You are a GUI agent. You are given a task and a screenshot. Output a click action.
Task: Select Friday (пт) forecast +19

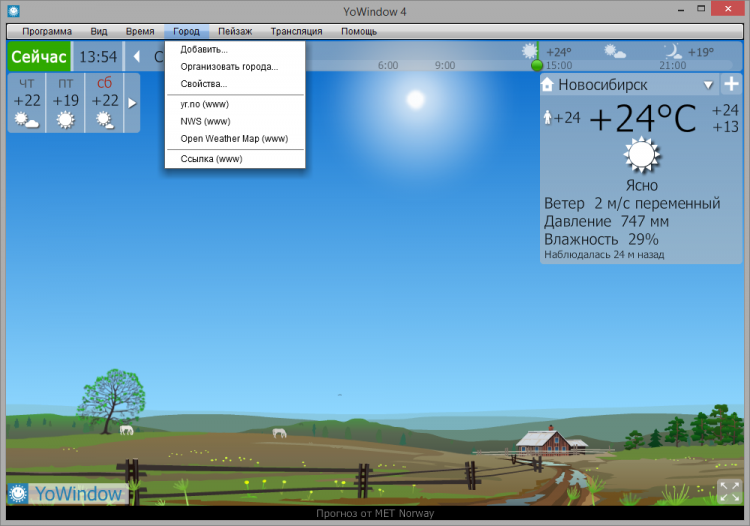[x=66, y=103]
